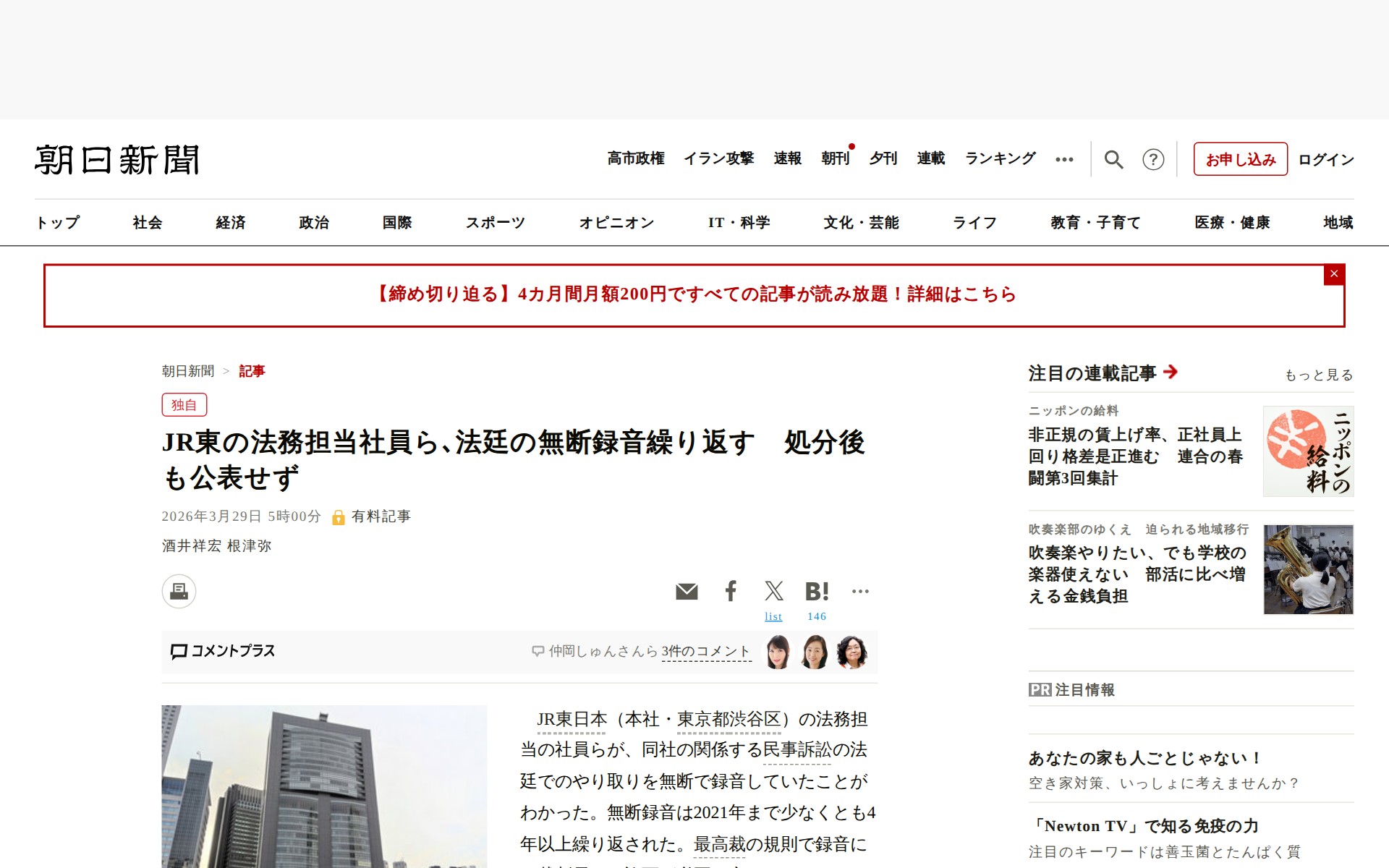This screenshot has height=868, width=1389.
Task: Switch to the スポーツ section tab
Action: click(x=496, y=223)
